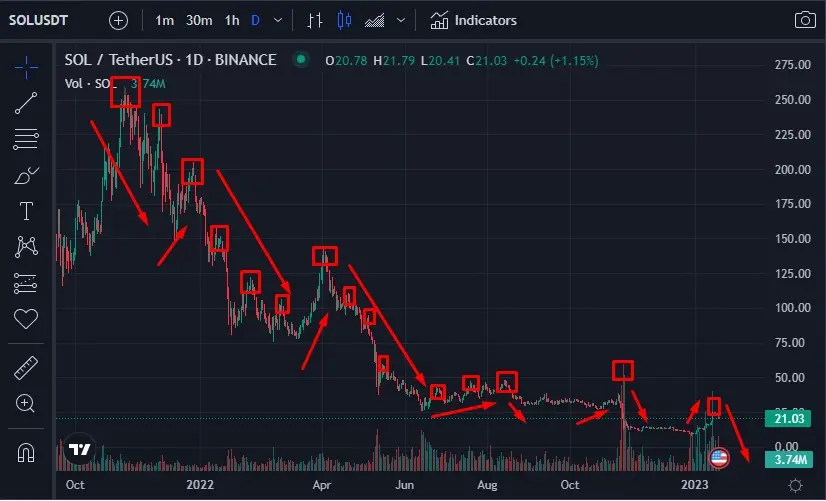826x501 pixels.
Task: Choose the candles chart style
Action: click(344, 21)
